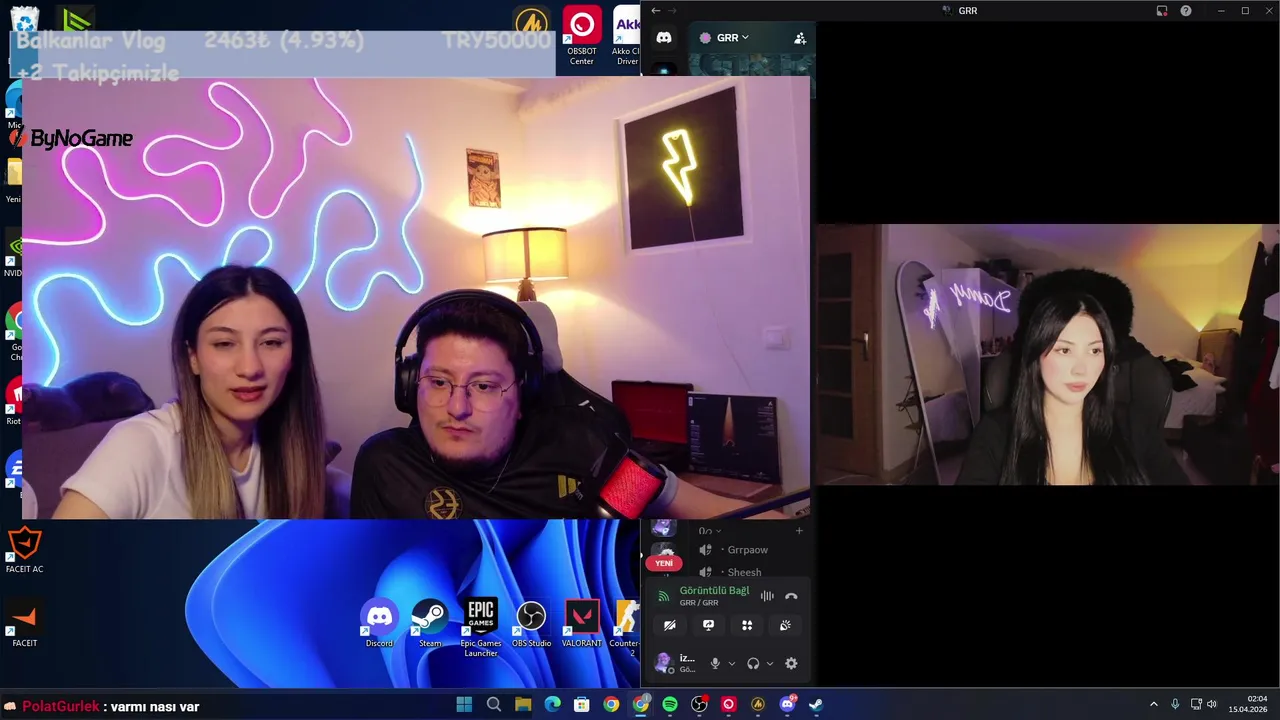Viewport: 1280px width, 720px height.
Task: Open Microsoft Edge from taskbar
Action: click(552, 704)
